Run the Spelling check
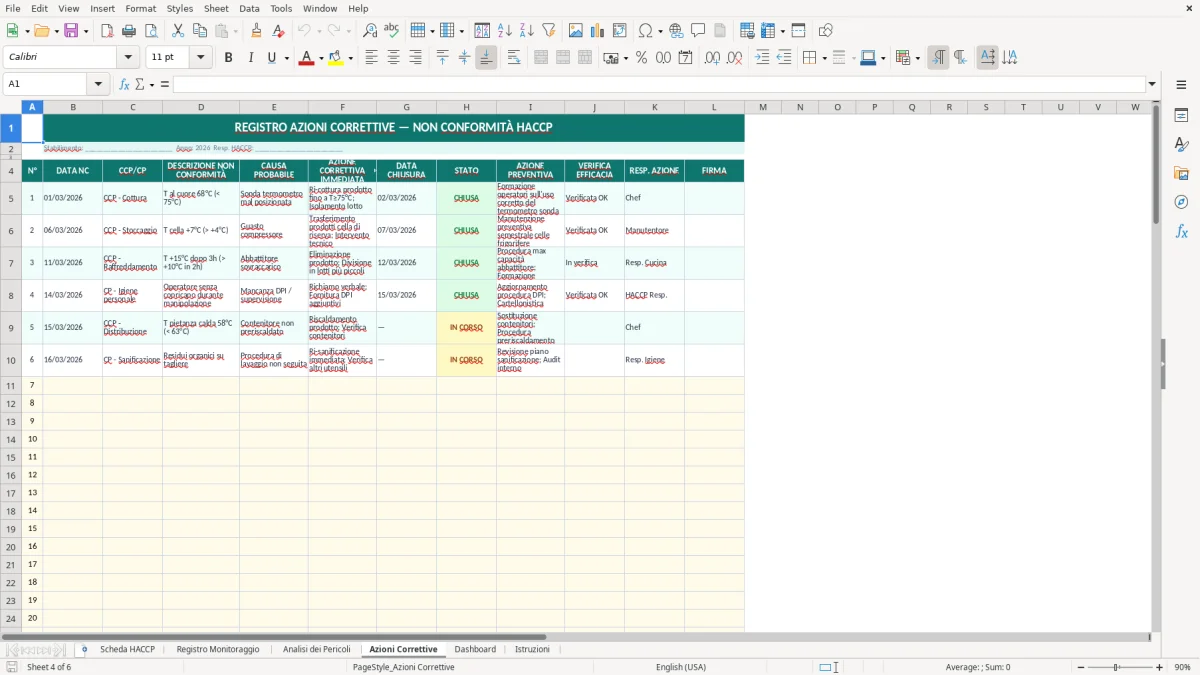 click(x=392, y=31)
